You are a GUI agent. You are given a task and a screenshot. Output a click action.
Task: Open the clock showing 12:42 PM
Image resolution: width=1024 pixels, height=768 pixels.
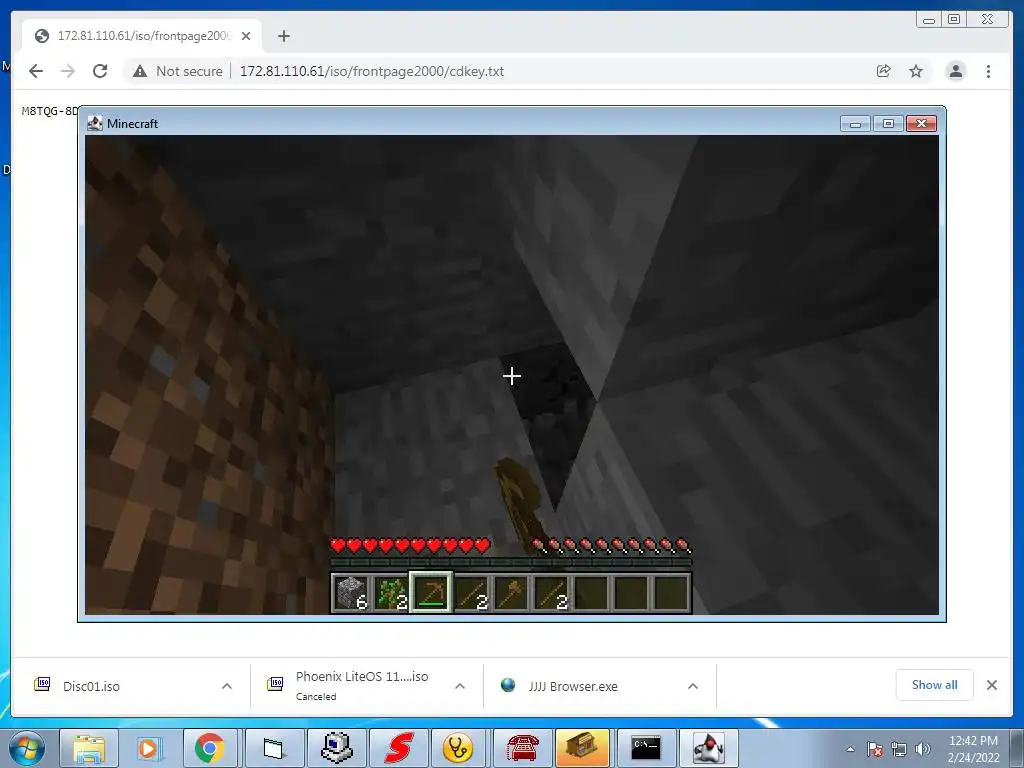tap(973, 749)
